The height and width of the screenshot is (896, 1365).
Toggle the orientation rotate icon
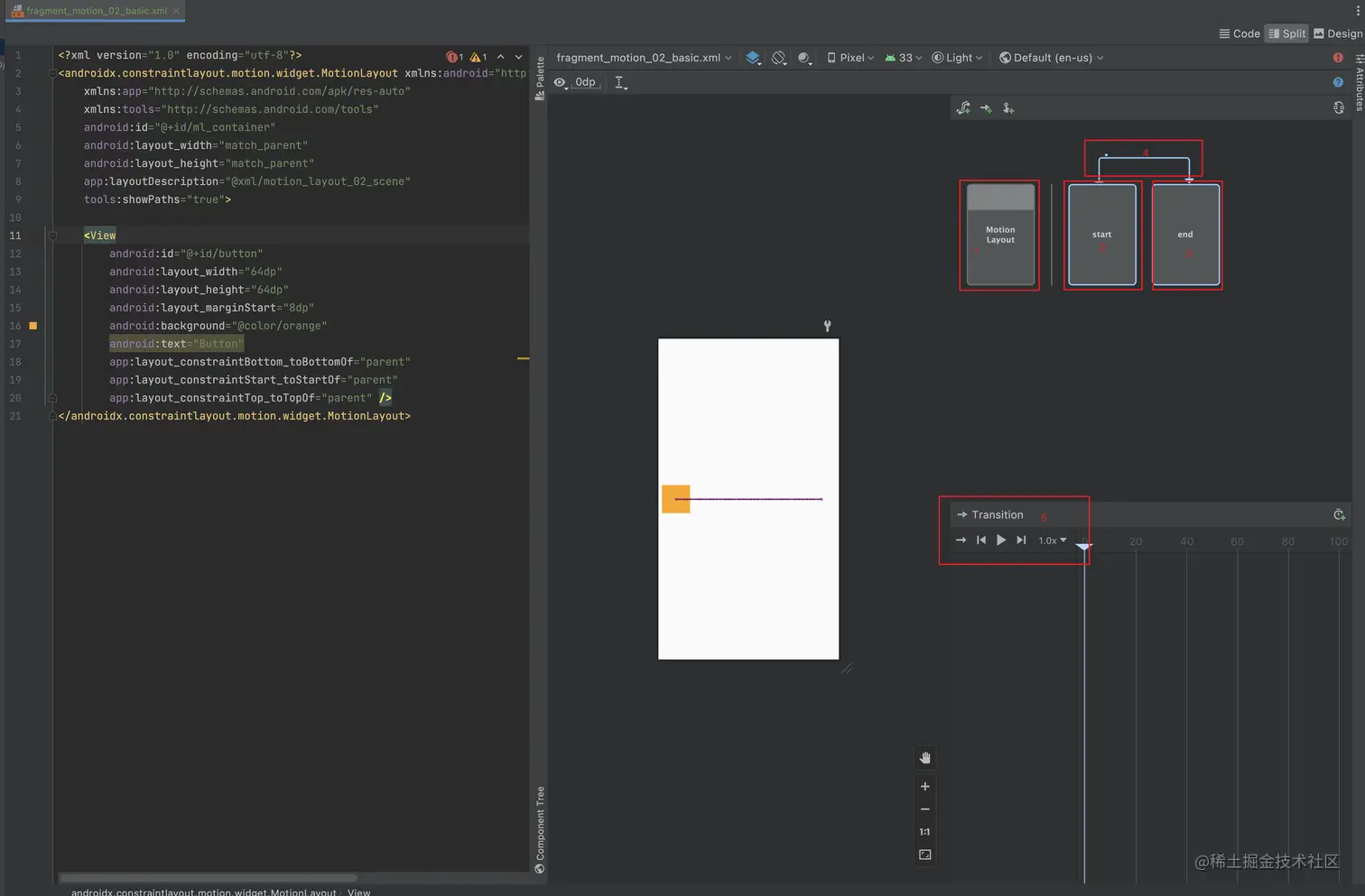779,58
